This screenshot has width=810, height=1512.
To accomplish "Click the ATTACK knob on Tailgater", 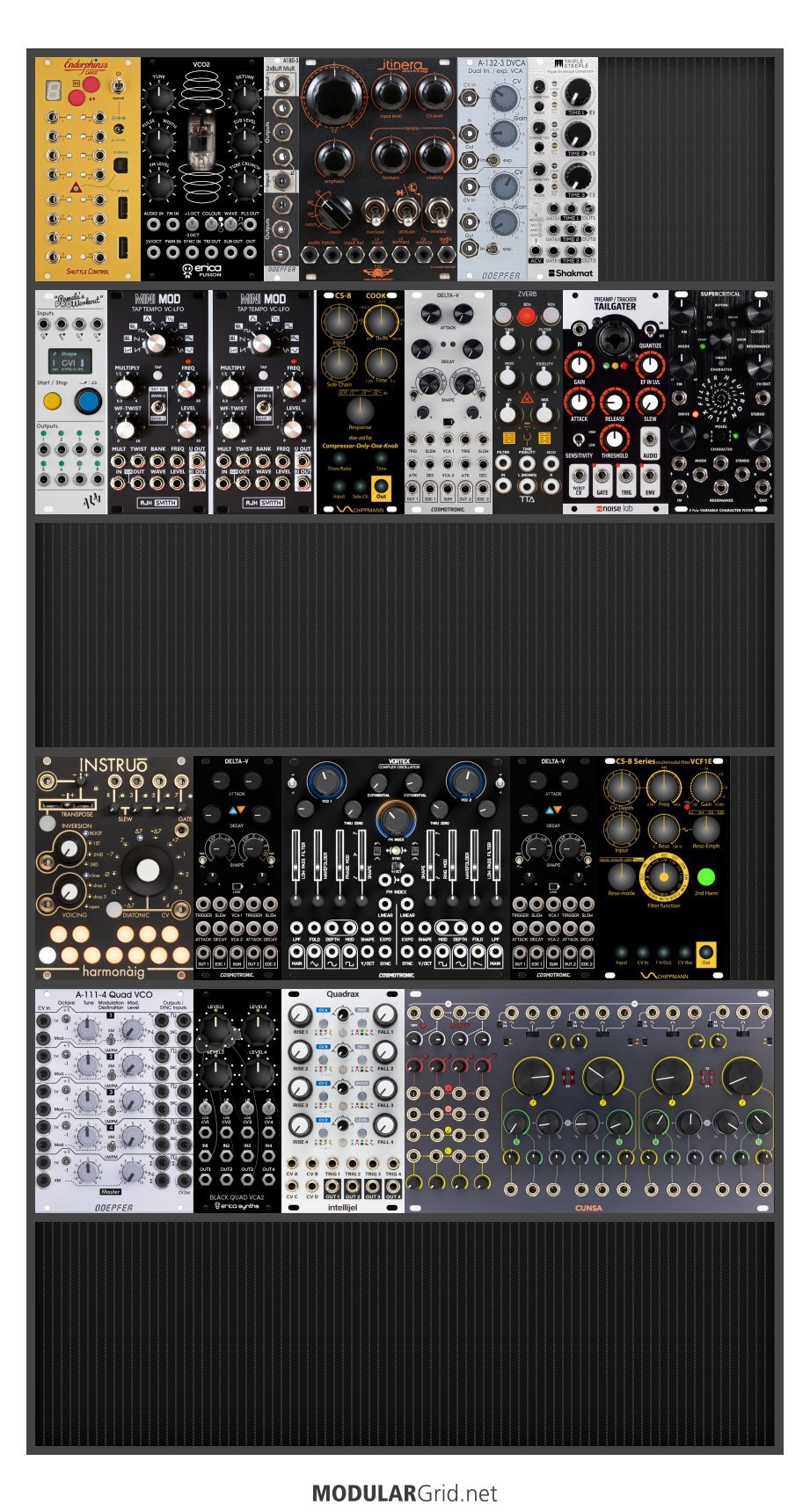I will coord(579,402).
